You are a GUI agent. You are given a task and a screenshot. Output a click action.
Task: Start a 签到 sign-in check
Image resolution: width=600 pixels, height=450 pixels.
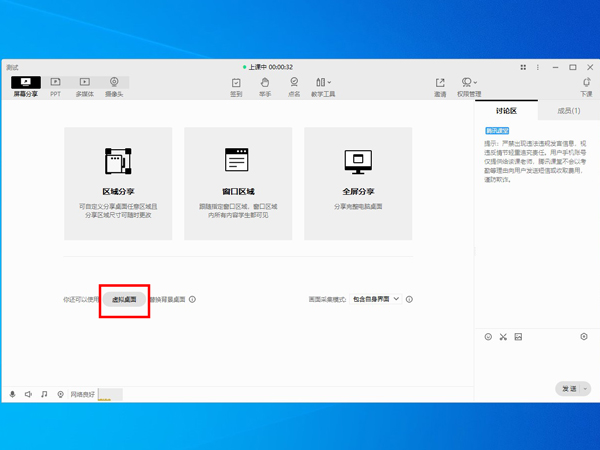[x=236, y=86]
